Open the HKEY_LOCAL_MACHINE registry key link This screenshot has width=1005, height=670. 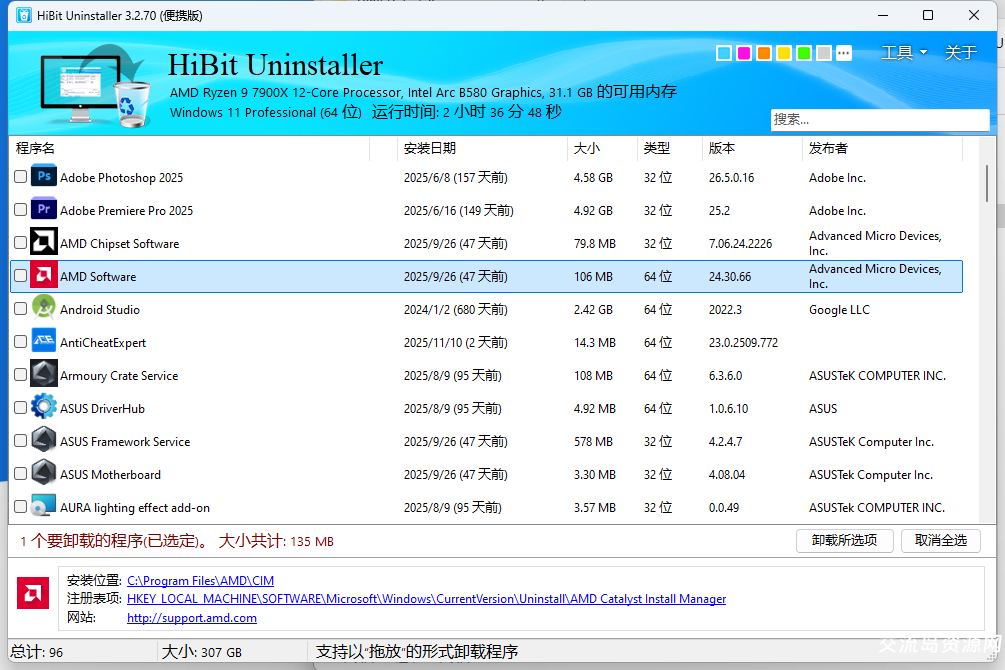click(x=426, y=599)
